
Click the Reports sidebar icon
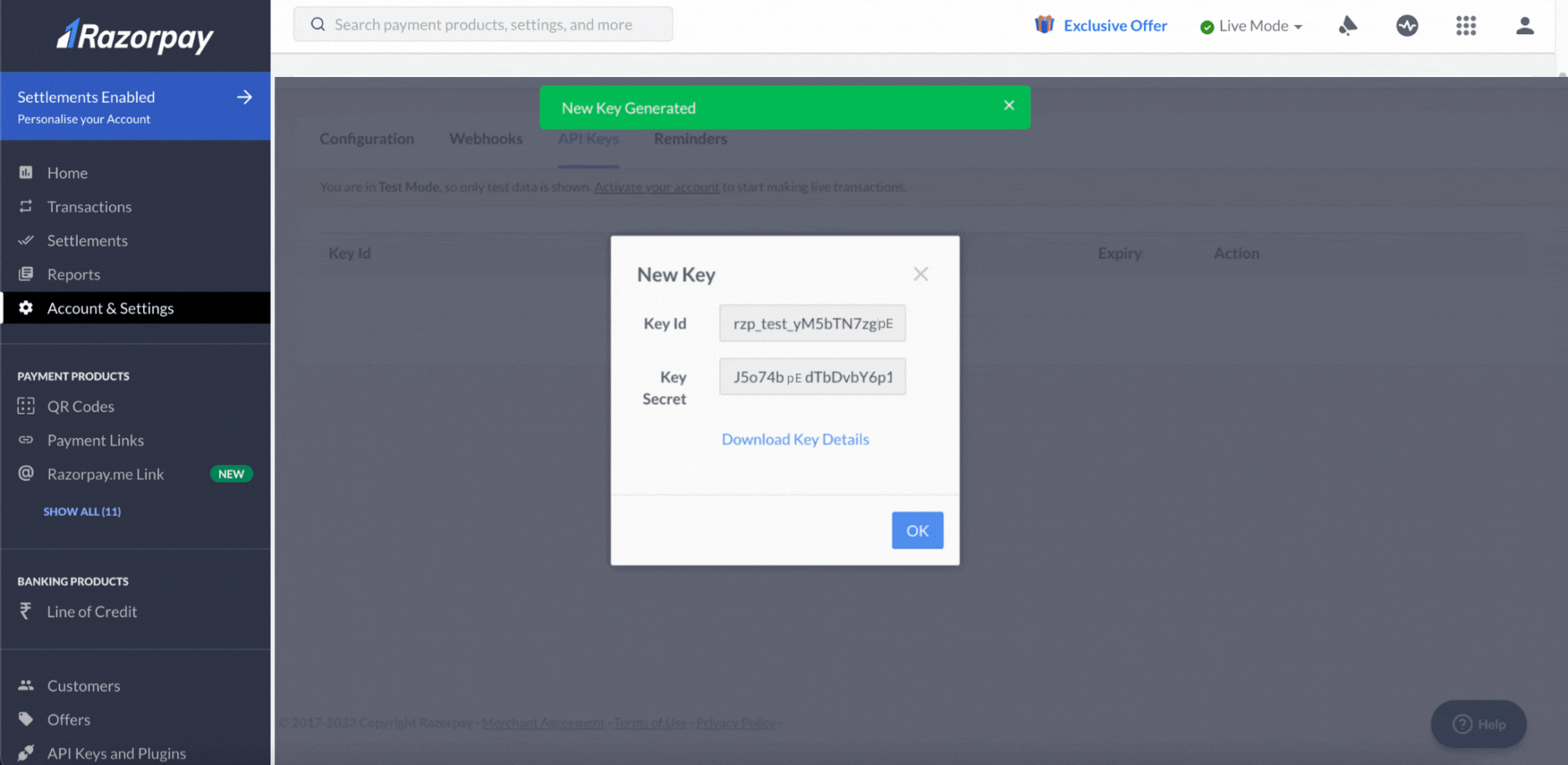[26, 273]
